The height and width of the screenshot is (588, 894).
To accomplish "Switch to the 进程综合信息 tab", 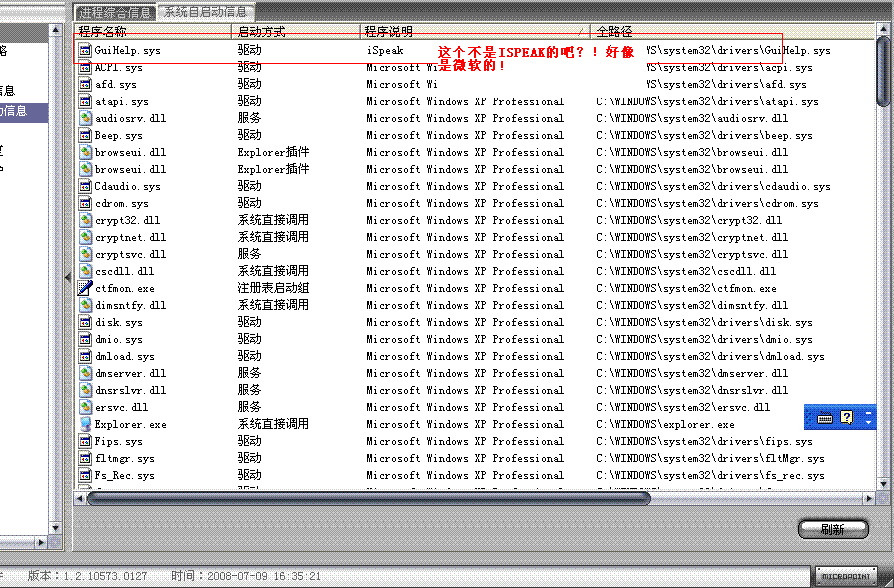I will click(116, 12).
